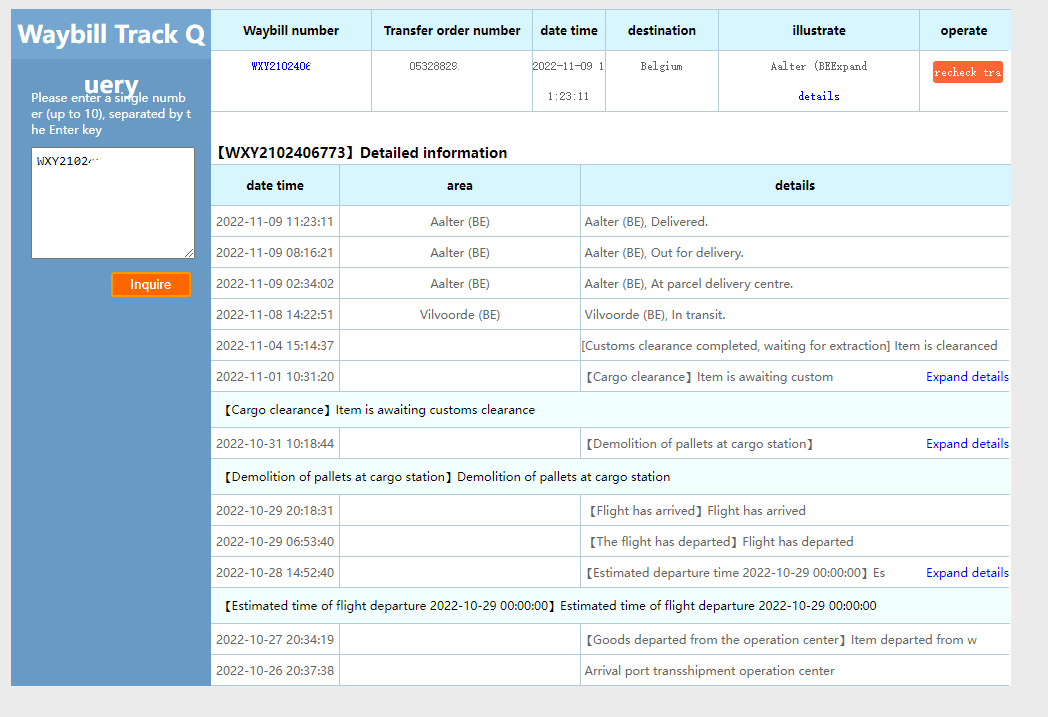This screenshot has height=717, width=1048.
Task: Click the area header in details table
Action: (x=459, y=185)
